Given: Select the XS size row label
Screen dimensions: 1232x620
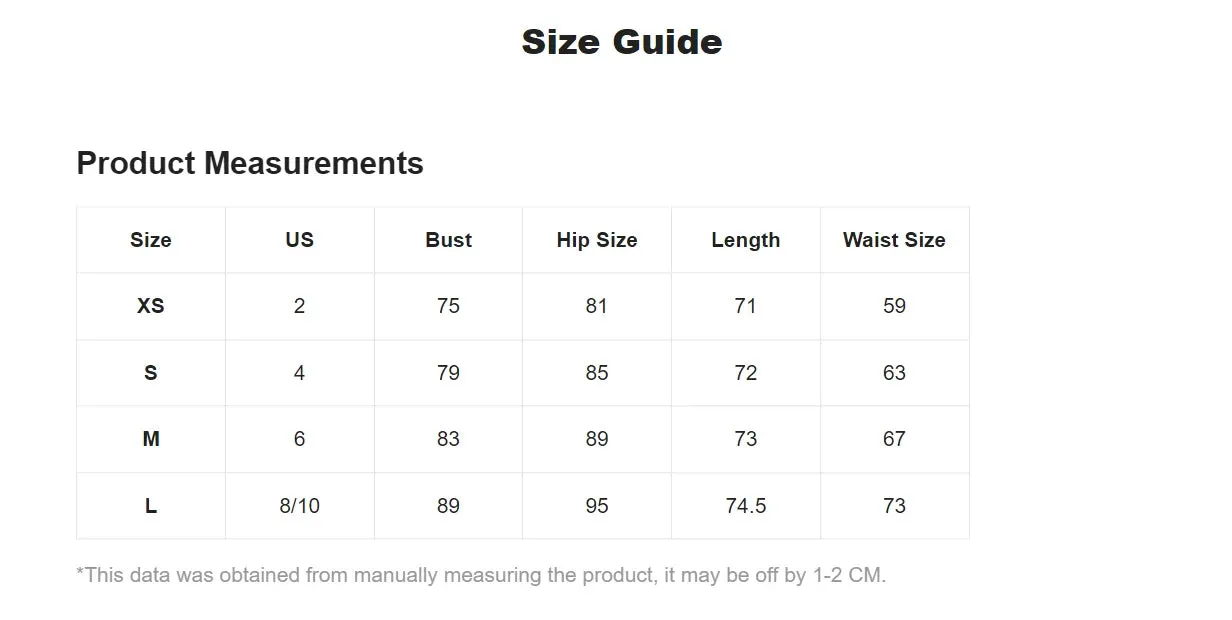Looking at the screenshot, I should (x=151, y=306).
